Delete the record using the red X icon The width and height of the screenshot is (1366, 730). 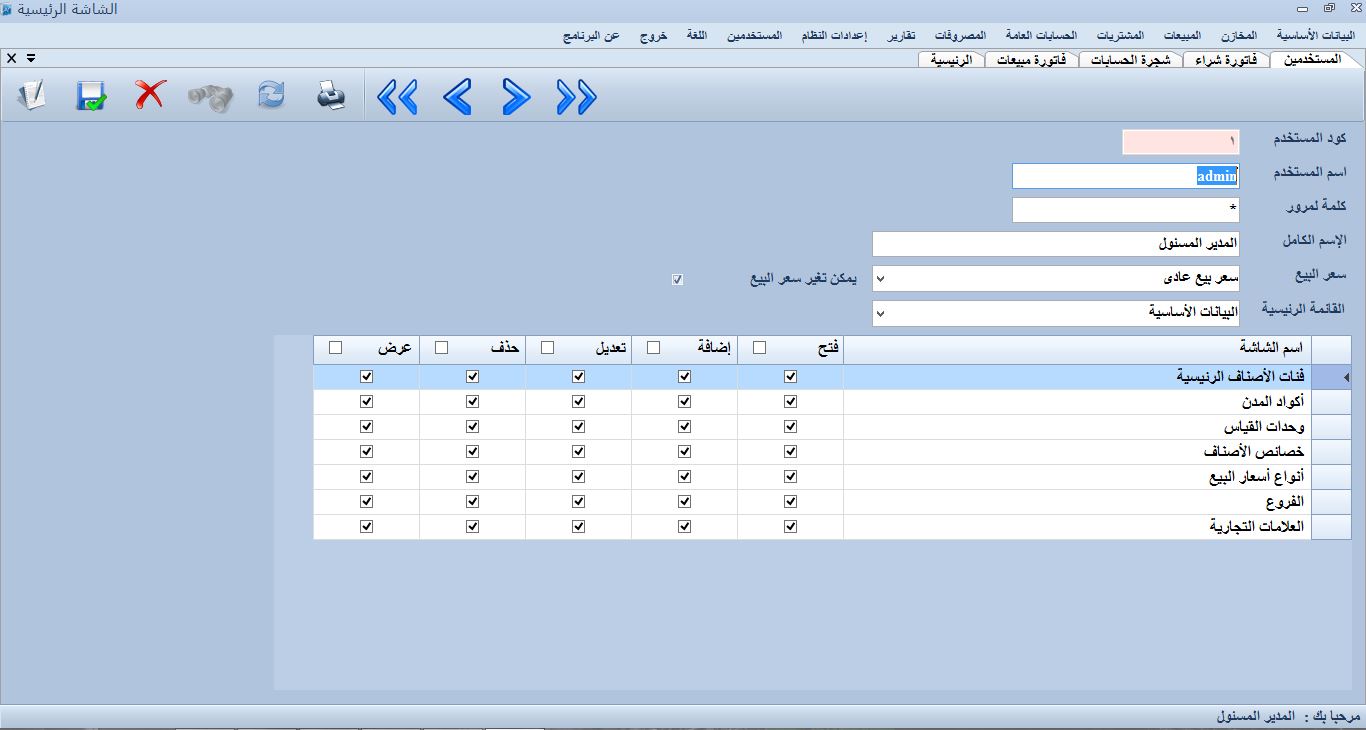coord(150,96)
